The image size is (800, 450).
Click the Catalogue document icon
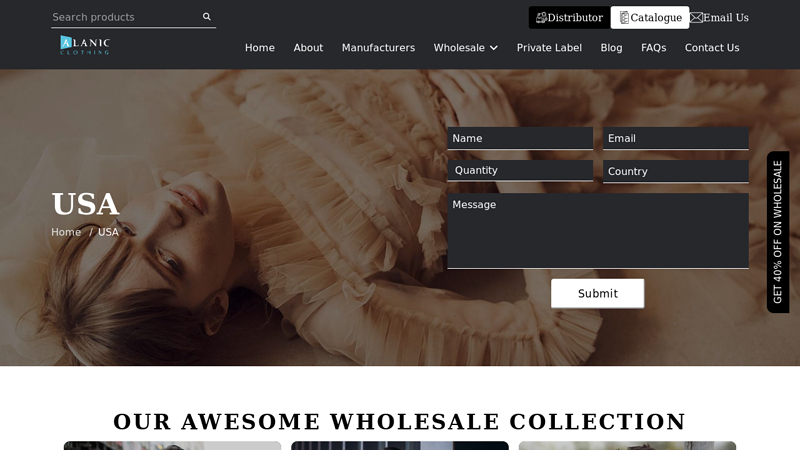(x=624, y=18)
